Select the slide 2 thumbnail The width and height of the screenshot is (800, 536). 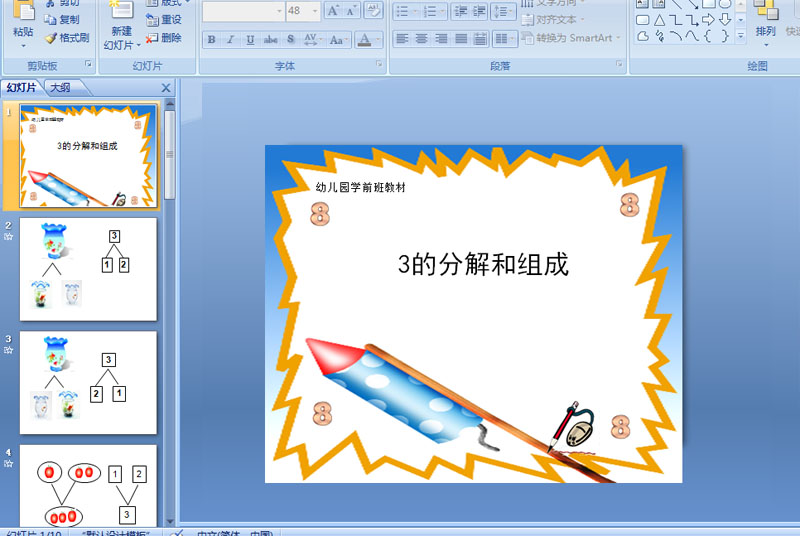pos(88,269)
